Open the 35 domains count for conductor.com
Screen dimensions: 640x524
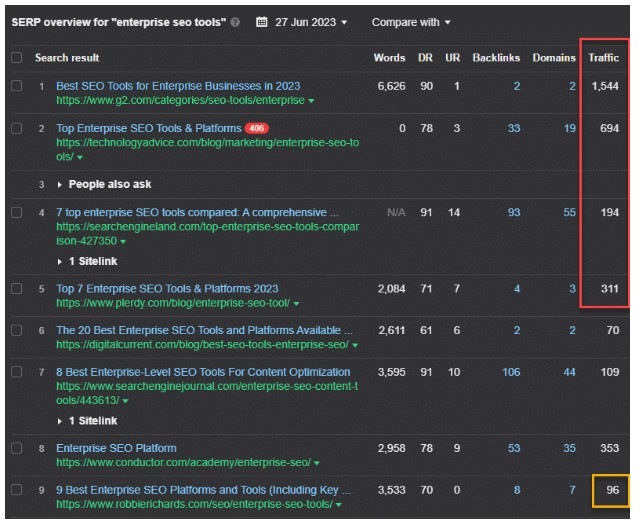tap(570, 448)
